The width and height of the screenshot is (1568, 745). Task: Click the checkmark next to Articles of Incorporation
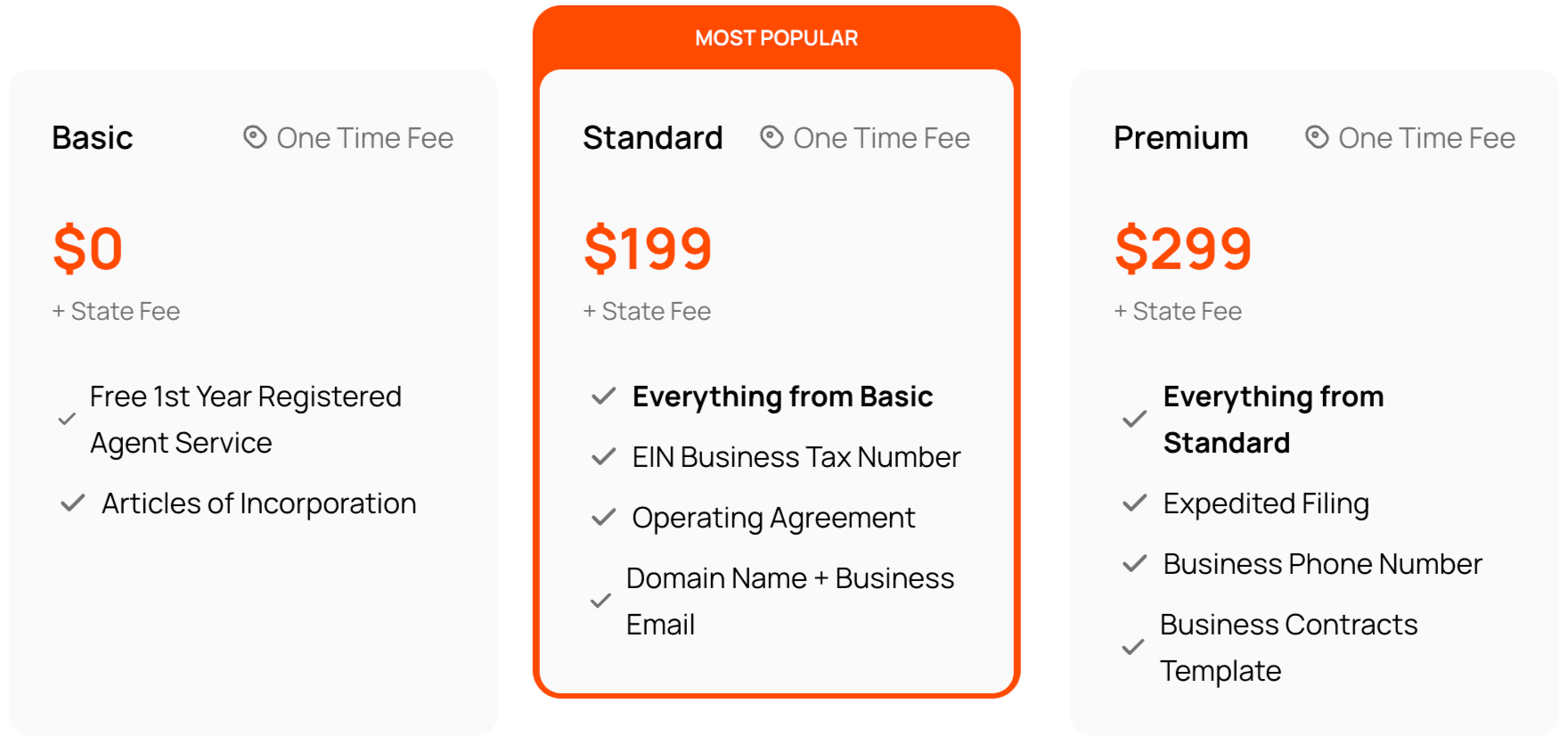pyautogui.click(x=71, y=503)
